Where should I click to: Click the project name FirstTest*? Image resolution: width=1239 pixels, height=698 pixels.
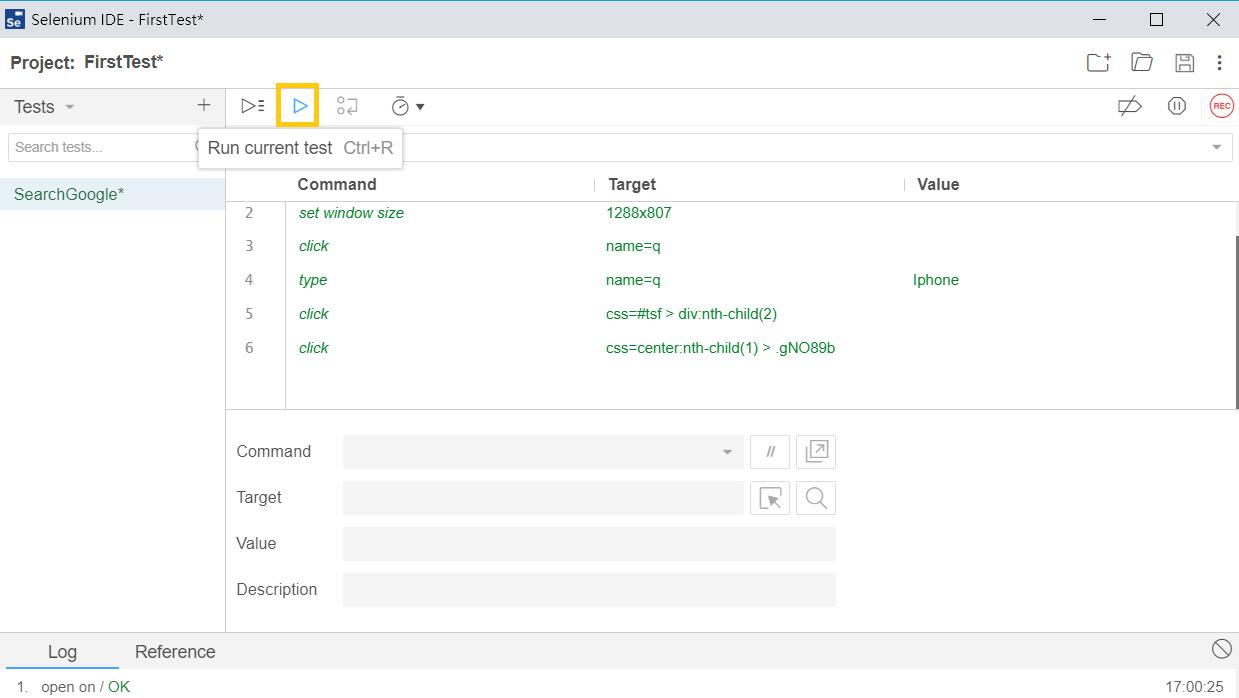point(124,62)
